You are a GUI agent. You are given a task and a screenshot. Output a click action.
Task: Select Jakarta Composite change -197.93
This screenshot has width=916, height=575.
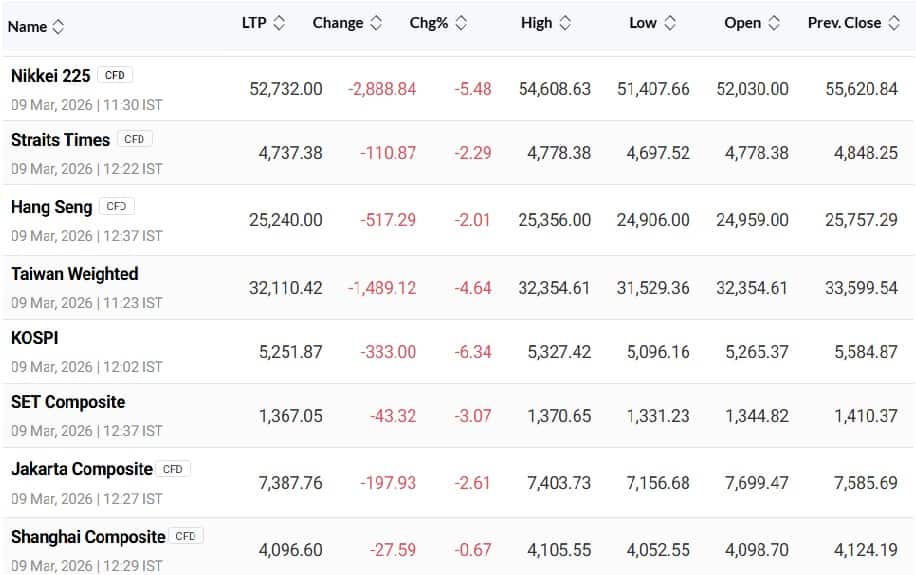(388, 483)
